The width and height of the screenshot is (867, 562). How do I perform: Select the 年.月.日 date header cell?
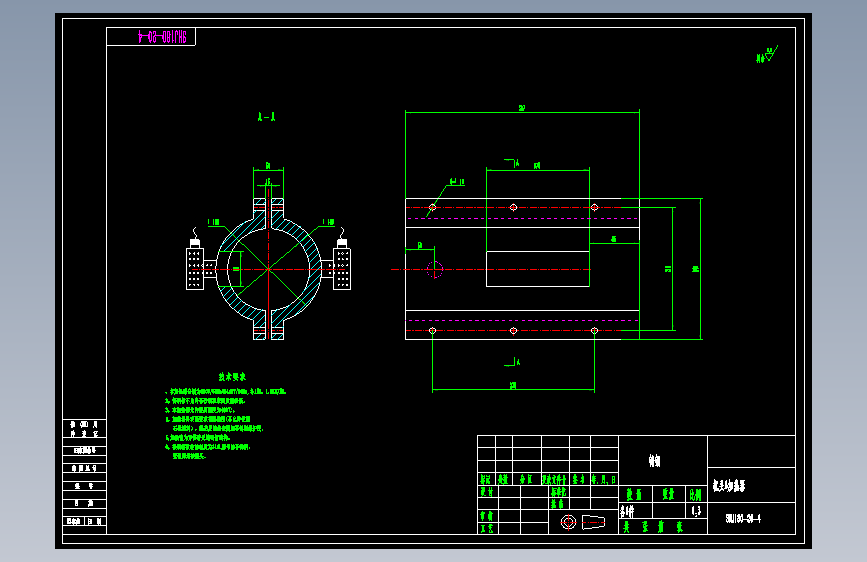[x=604, y=480]
